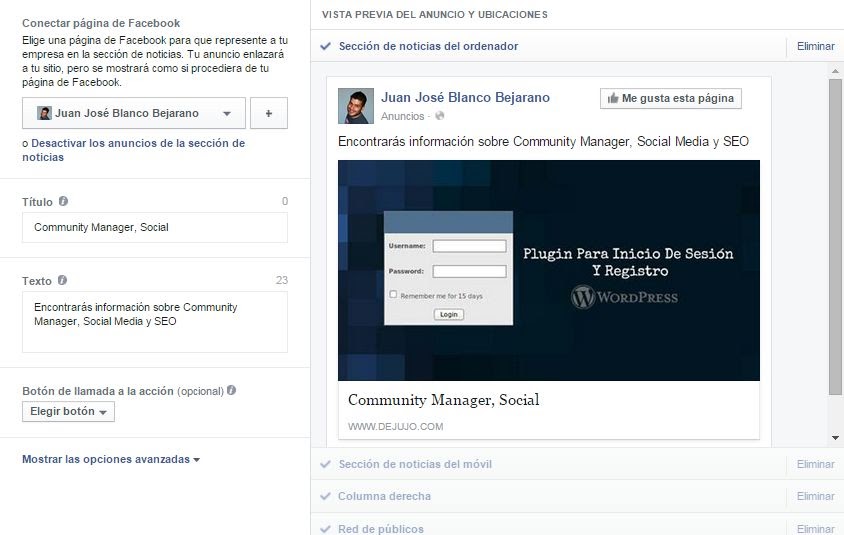Click Eliminar for Sección de noticias del ordenador
This screenshot has width=844, height=535.
coord(815,46)
